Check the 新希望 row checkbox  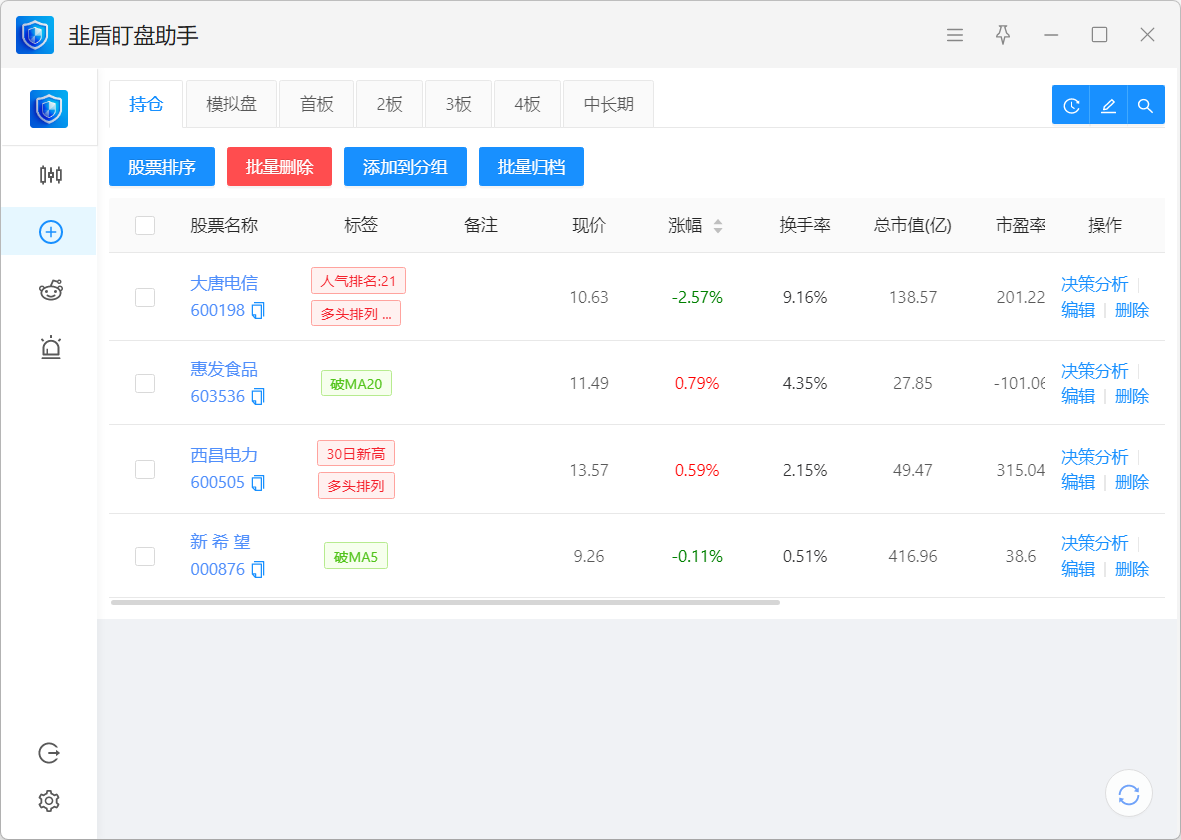click(145, 556)
